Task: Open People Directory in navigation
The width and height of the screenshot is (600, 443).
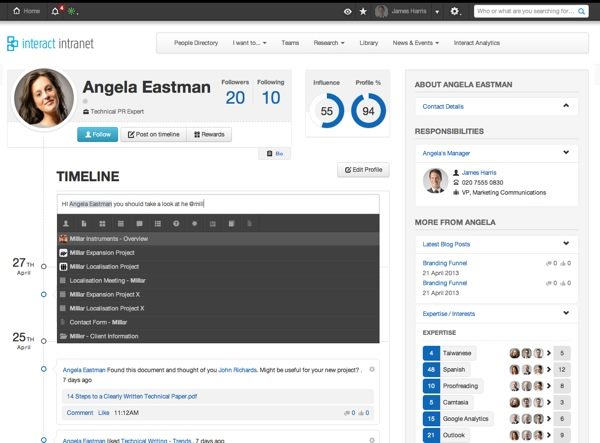Action: click(196, 43)
